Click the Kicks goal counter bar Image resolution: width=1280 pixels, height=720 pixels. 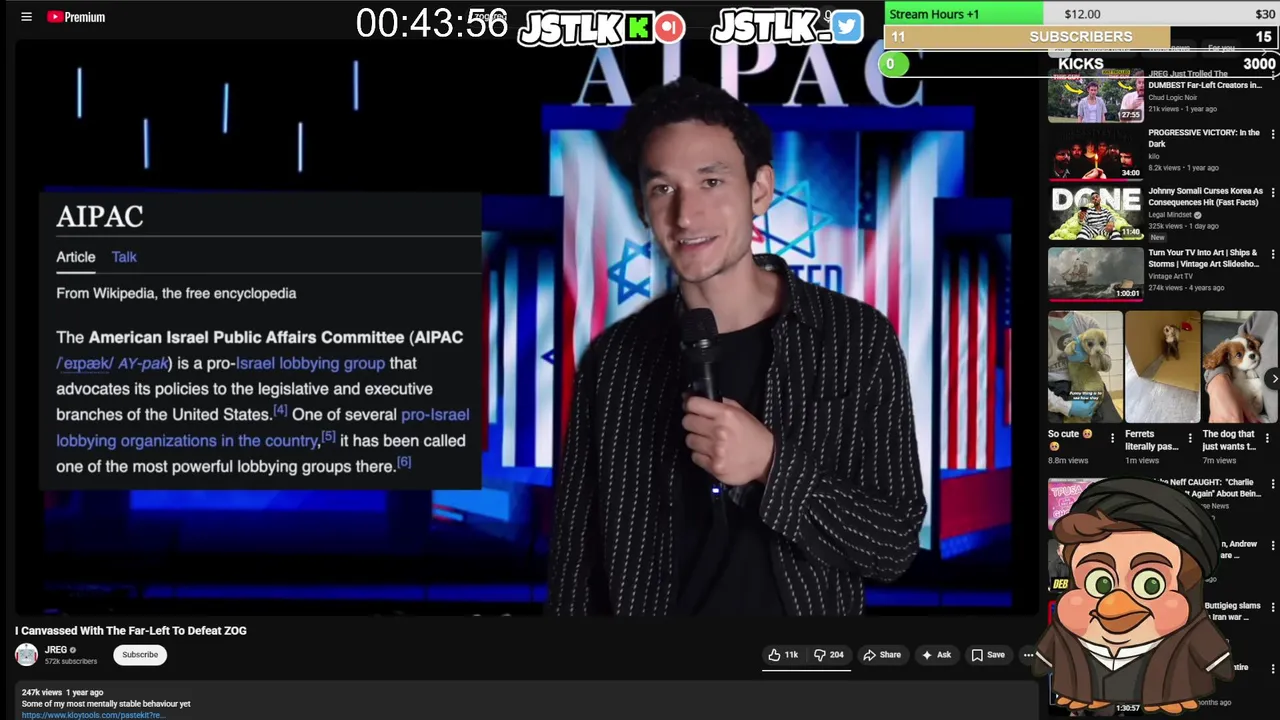click(x=1081, y=63)
